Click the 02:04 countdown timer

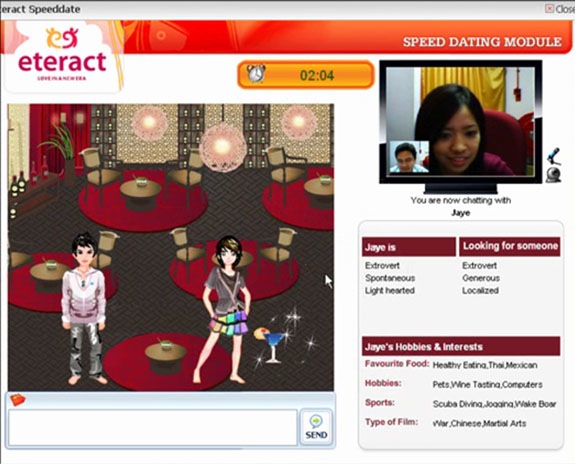point(317,76)
